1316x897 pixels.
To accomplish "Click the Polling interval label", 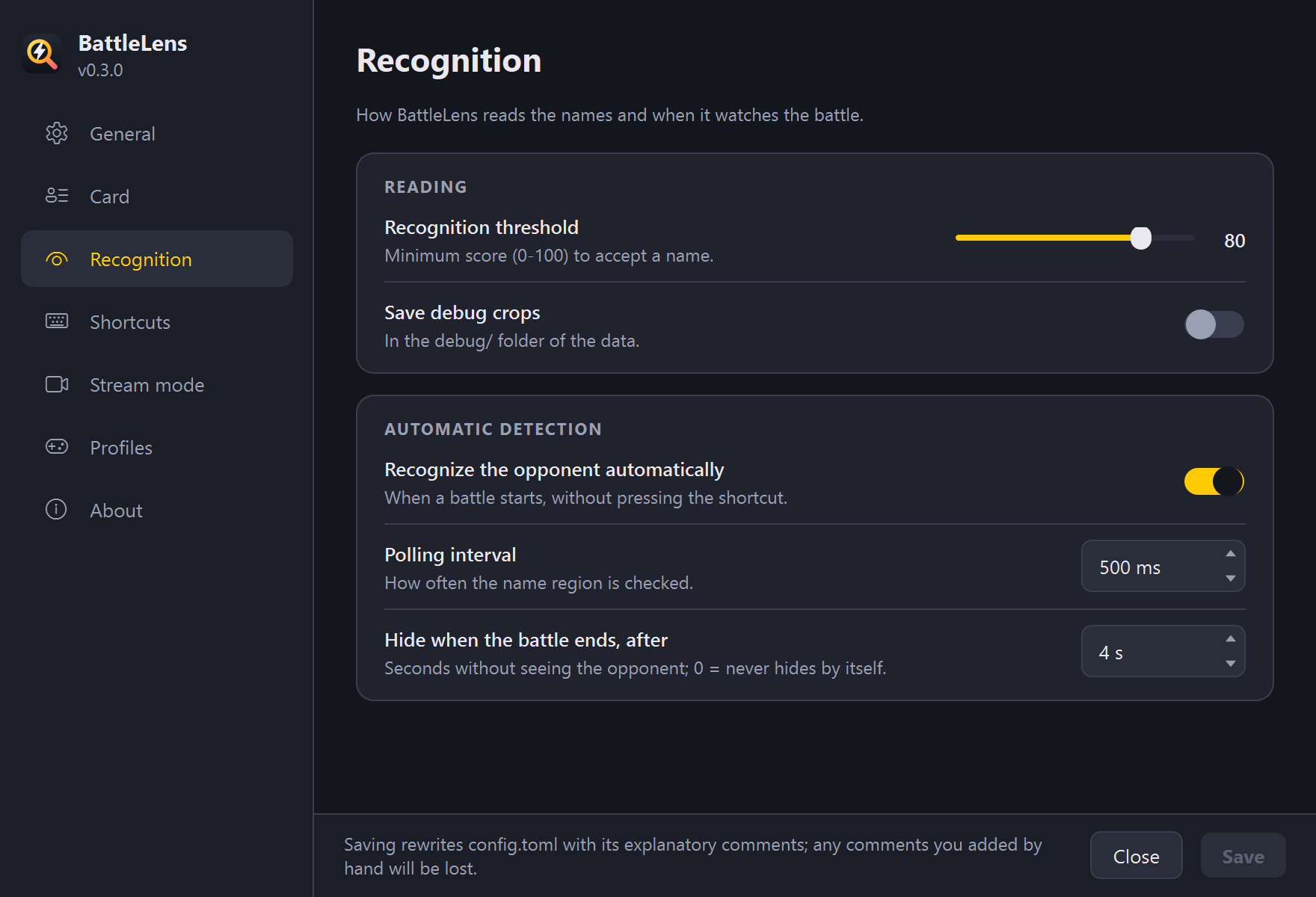I will [450, 555].
